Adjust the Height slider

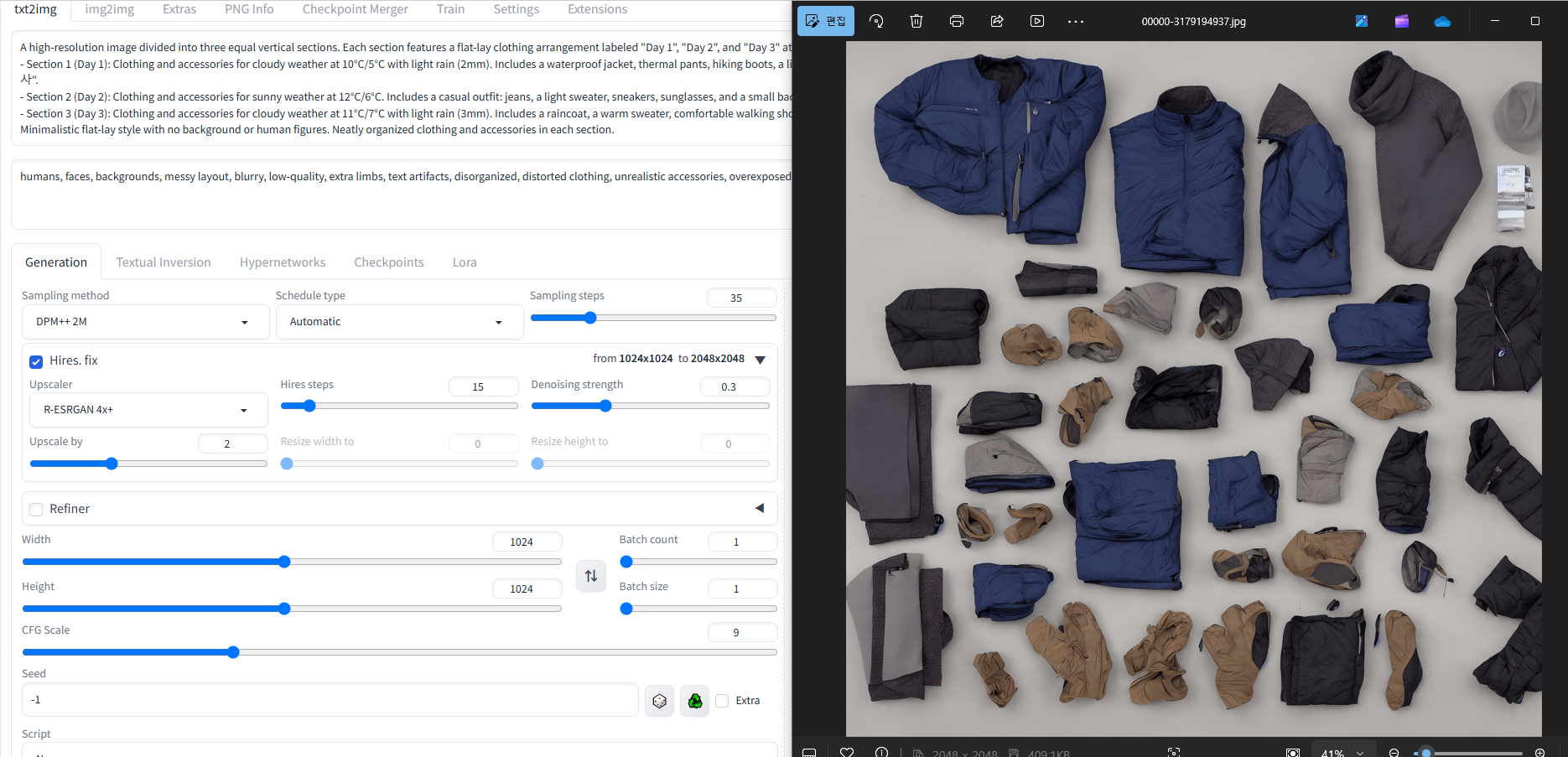point(292,609)
